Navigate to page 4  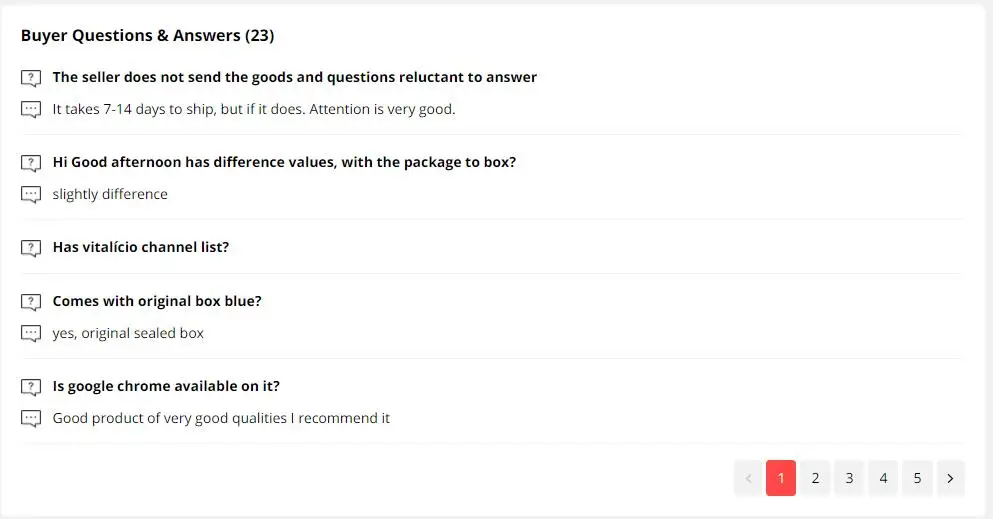coord(883,478)
